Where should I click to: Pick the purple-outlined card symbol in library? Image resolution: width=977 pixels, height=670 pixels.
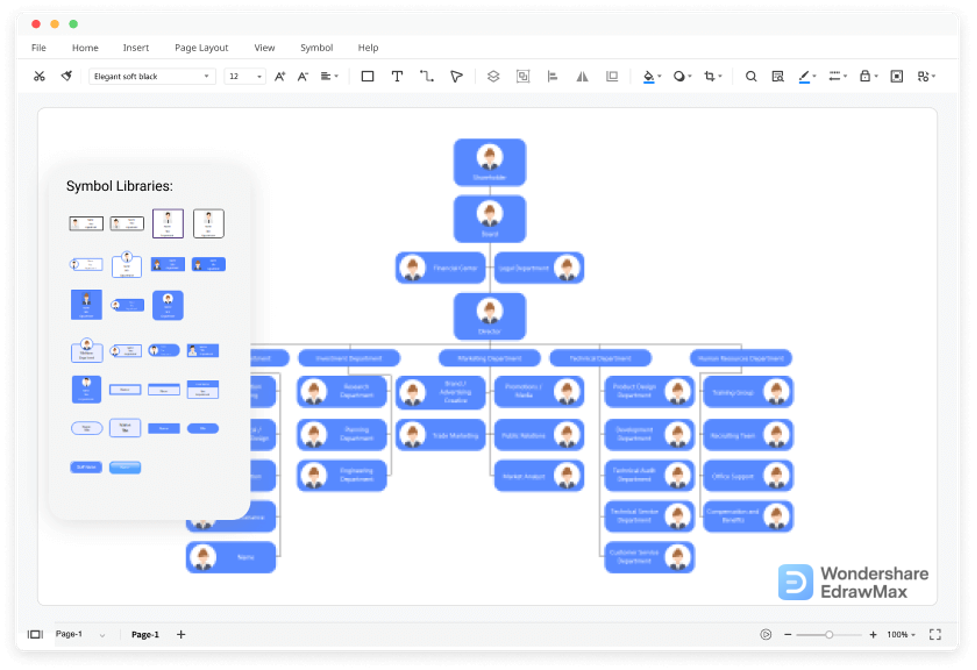coord(168,223)
